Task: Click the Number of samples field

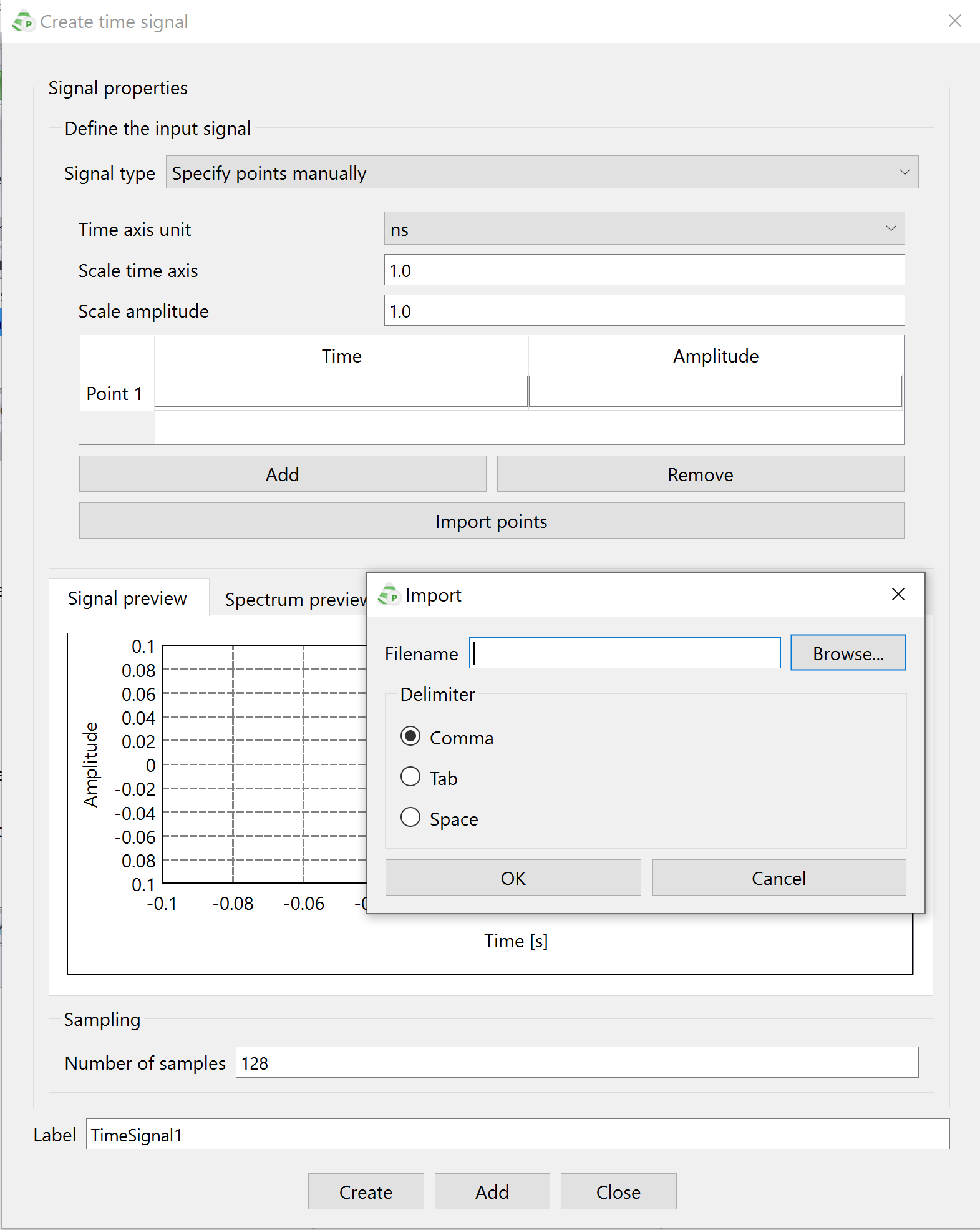Action: [577, 1062]
